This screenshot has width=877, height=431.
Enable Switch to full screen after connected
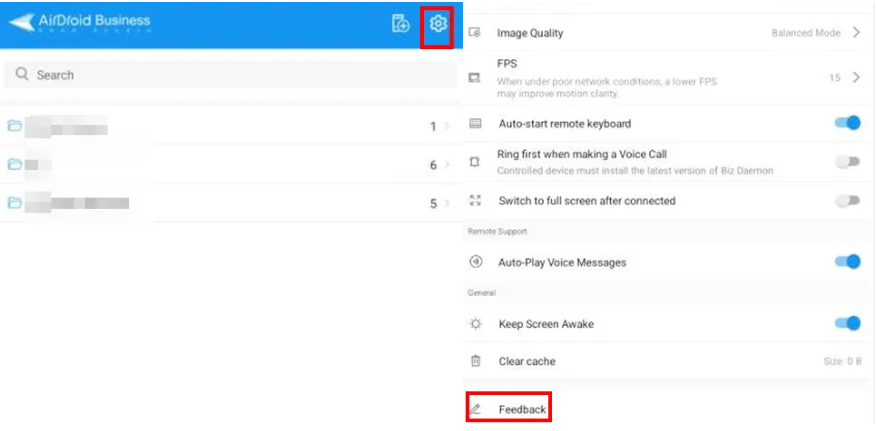[x=847, y=200]
